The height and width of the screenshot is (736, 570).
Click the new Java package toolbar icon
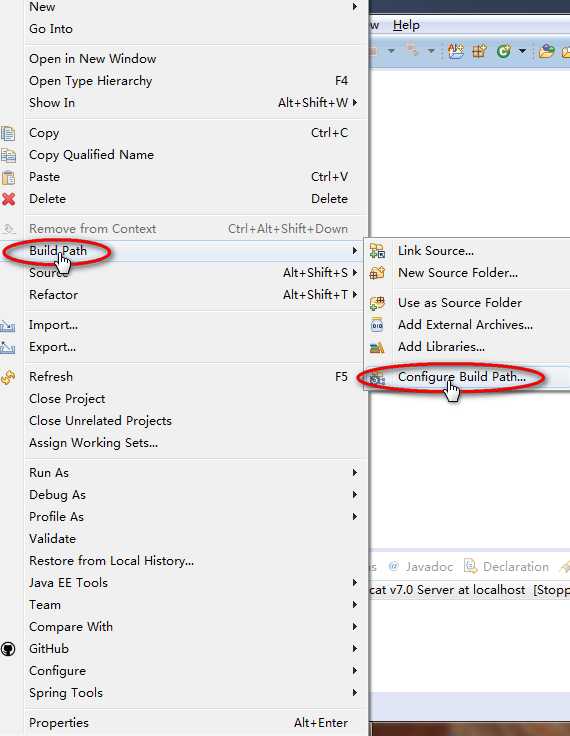479,51
